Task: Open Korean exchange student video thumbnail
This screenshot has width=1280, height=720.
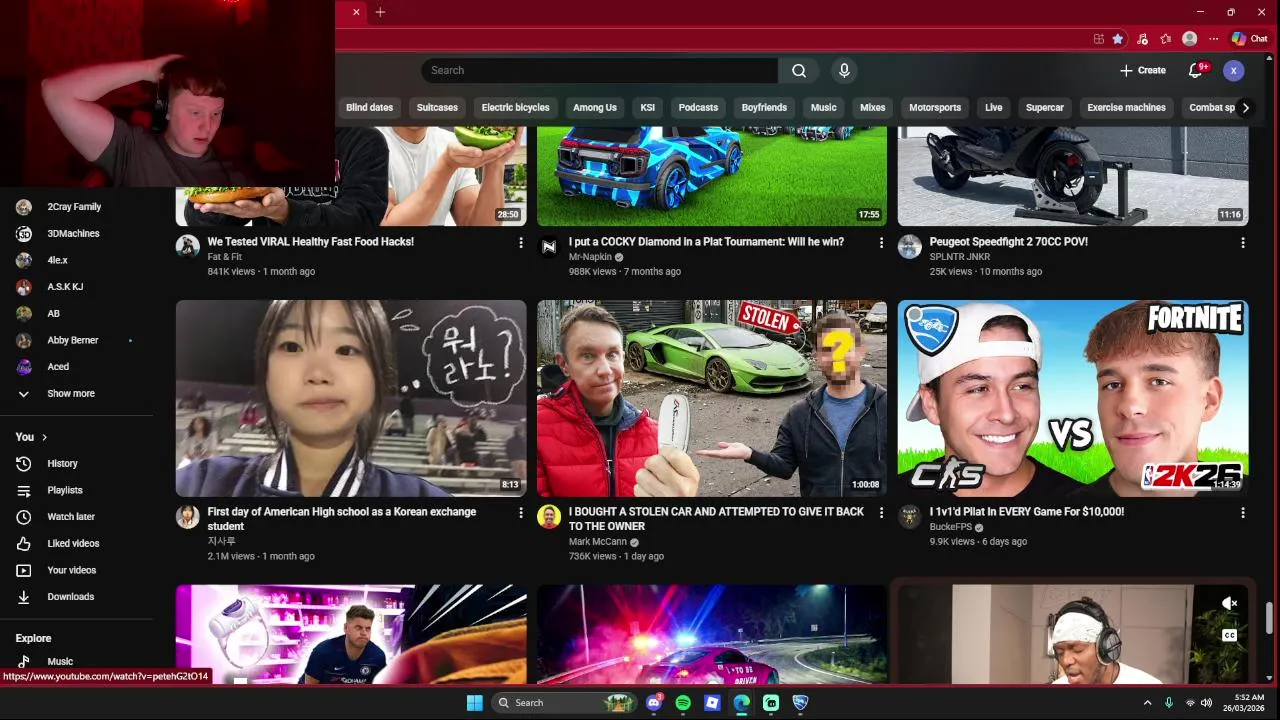Action: [351, 398]
